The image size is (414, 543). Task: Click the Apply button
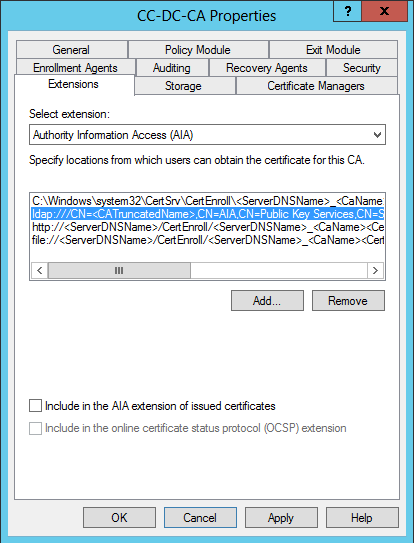click(x=281, y=518)
